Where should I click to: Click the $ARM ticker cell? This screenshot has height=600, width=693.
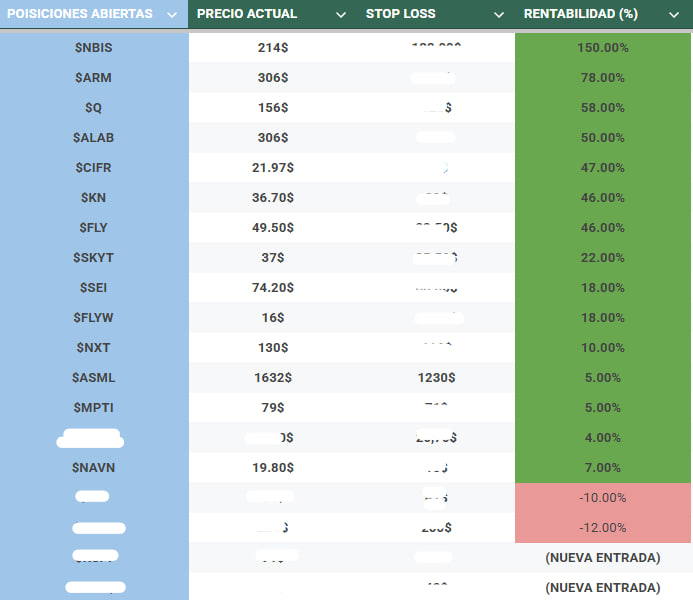[94, 78]
